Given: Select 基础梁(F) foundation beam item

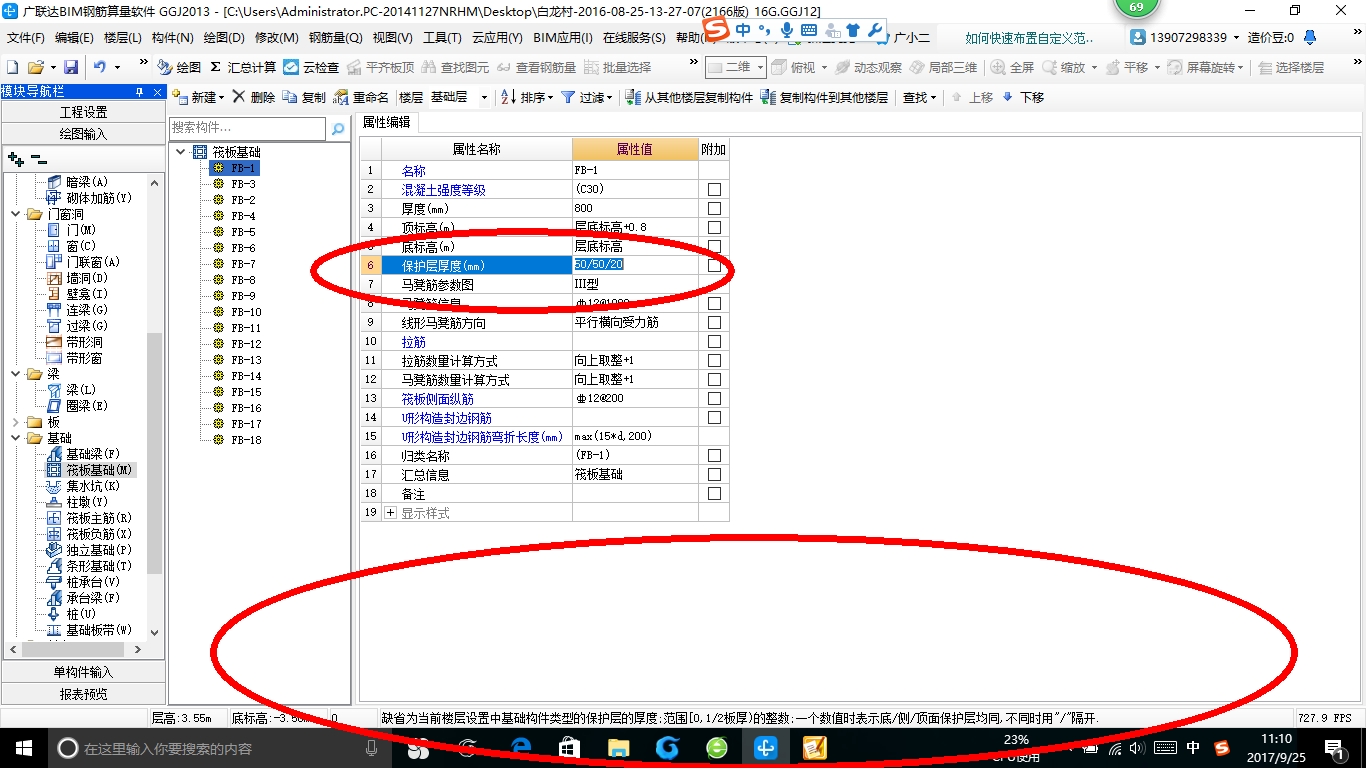Looking at the screenshot, I should 84,454.
